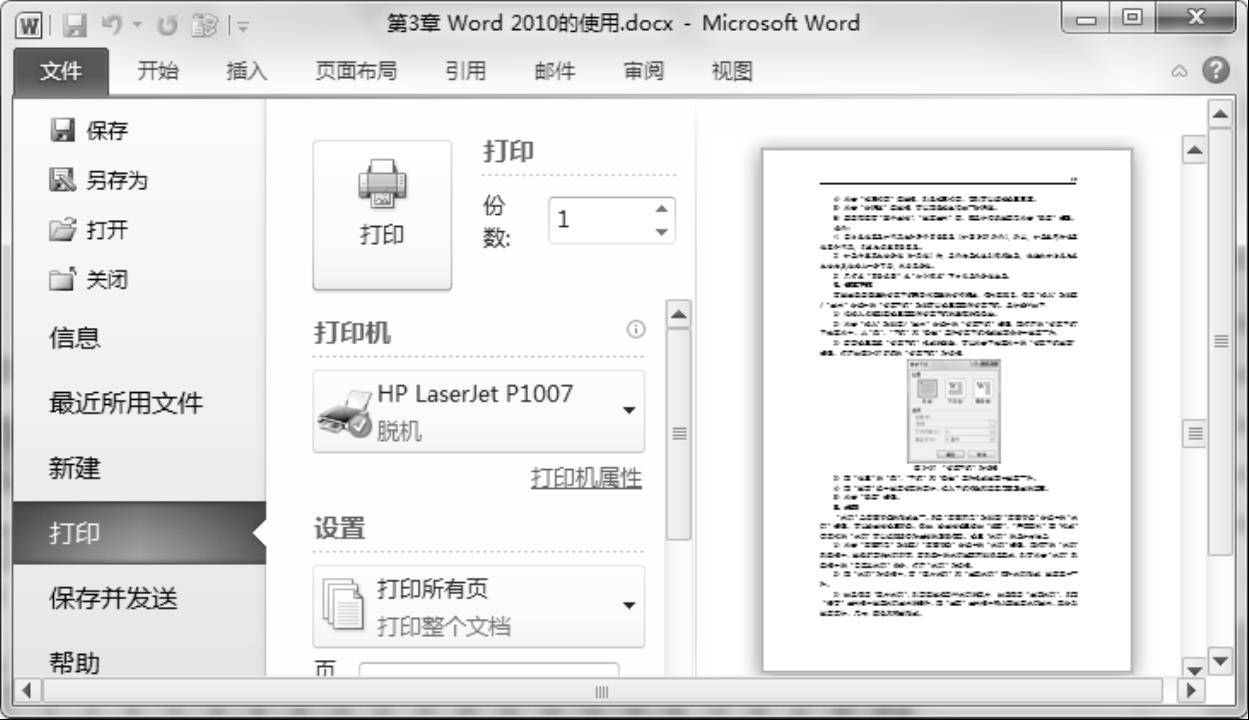This screenshot has height=720, width=1249.
Task: Switch to the 开始 ribbon tab
Action: pos(158,71)
